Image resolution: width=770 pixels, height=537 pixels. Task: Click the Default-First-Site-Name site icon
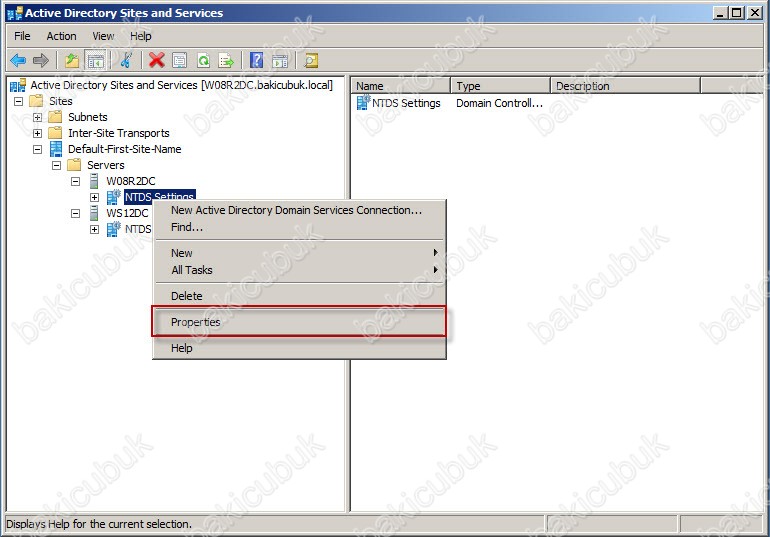56,149
